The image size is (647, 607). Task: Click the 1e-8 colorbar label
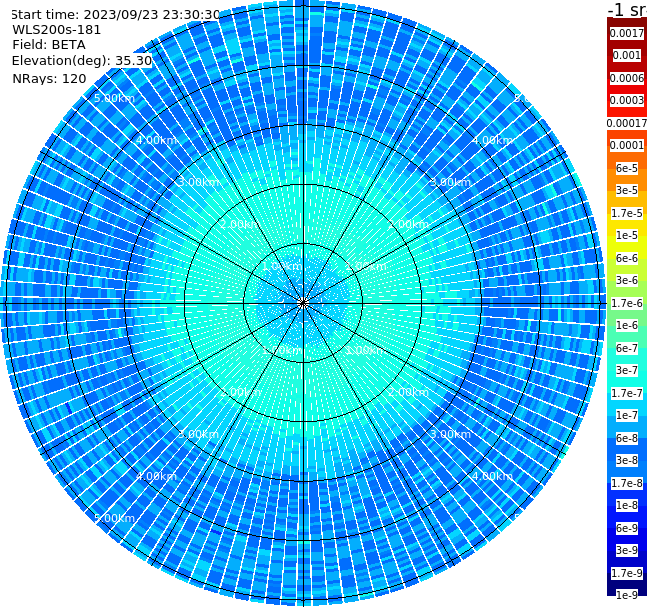click(627, 505)
